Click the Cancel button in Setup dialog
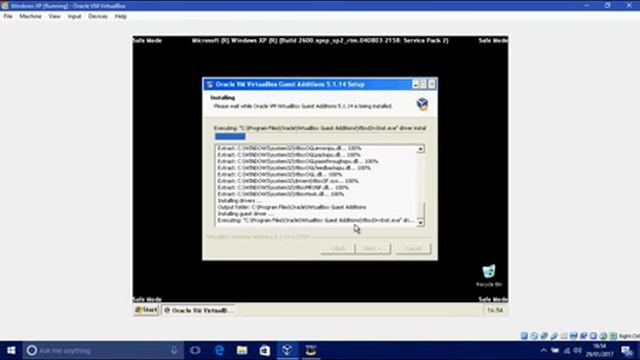The image size is (640, 360). click(413, 248)
